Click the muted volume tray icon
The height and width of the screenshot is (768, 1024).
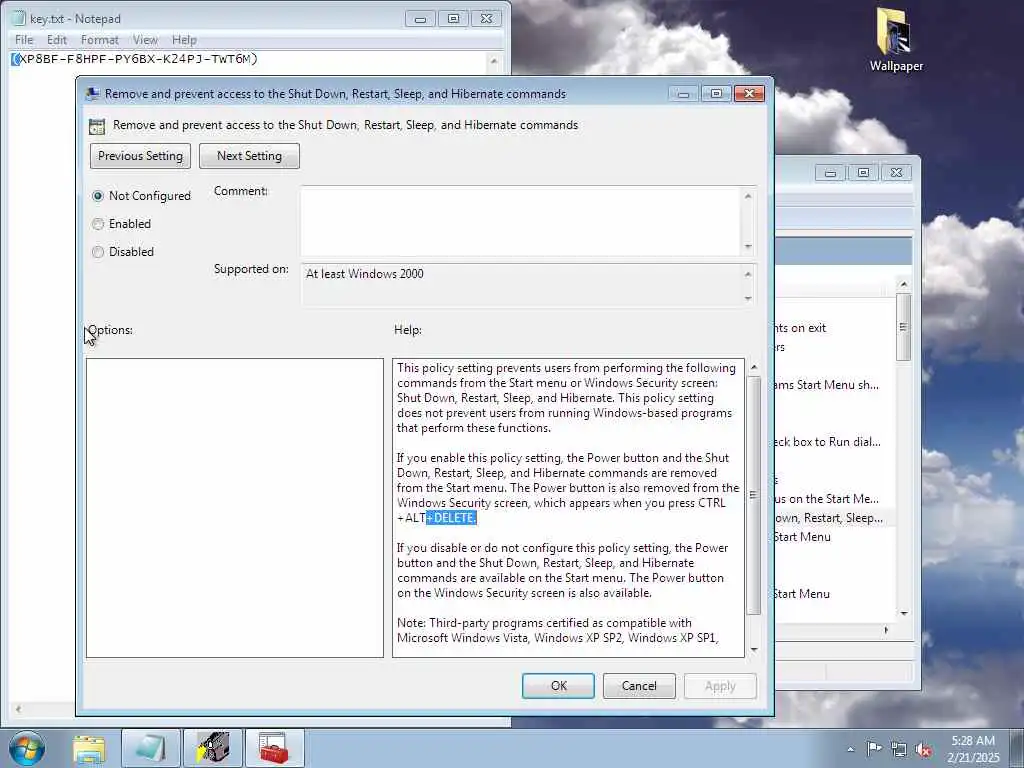tap(923, 750)
